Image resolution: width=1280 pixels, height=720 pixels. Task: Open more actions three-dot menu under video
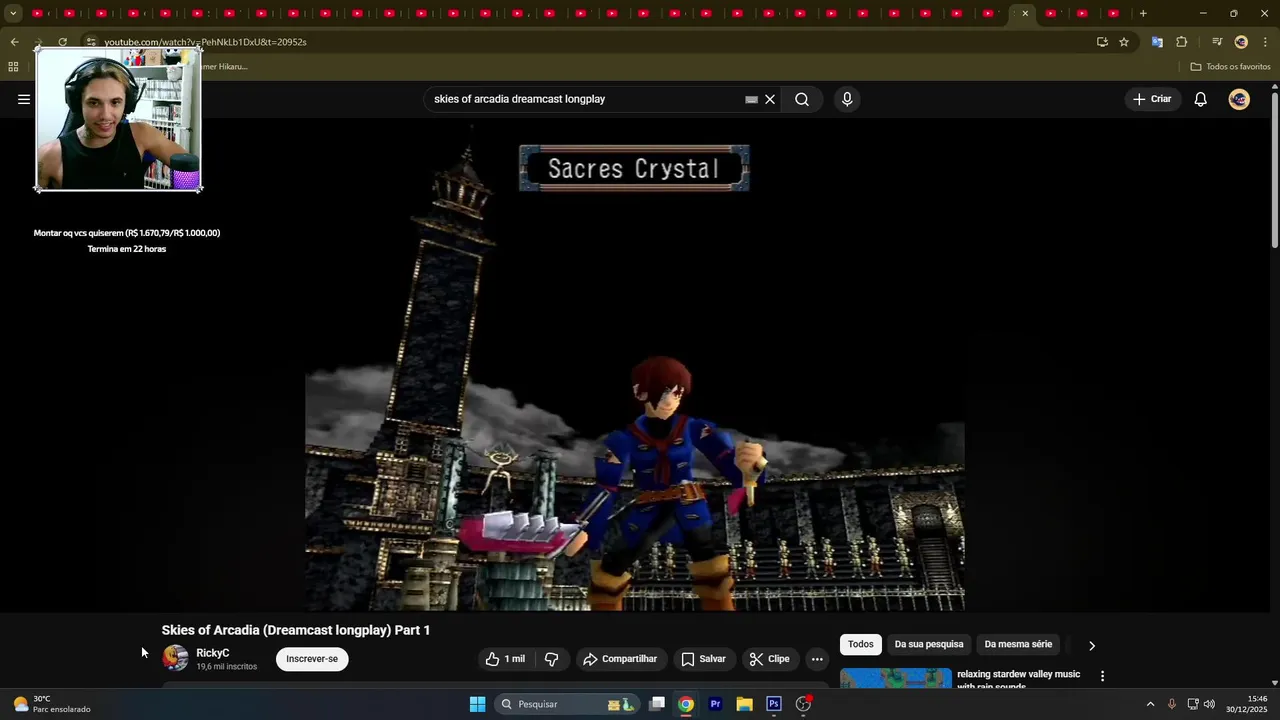(x=817, y=659)
